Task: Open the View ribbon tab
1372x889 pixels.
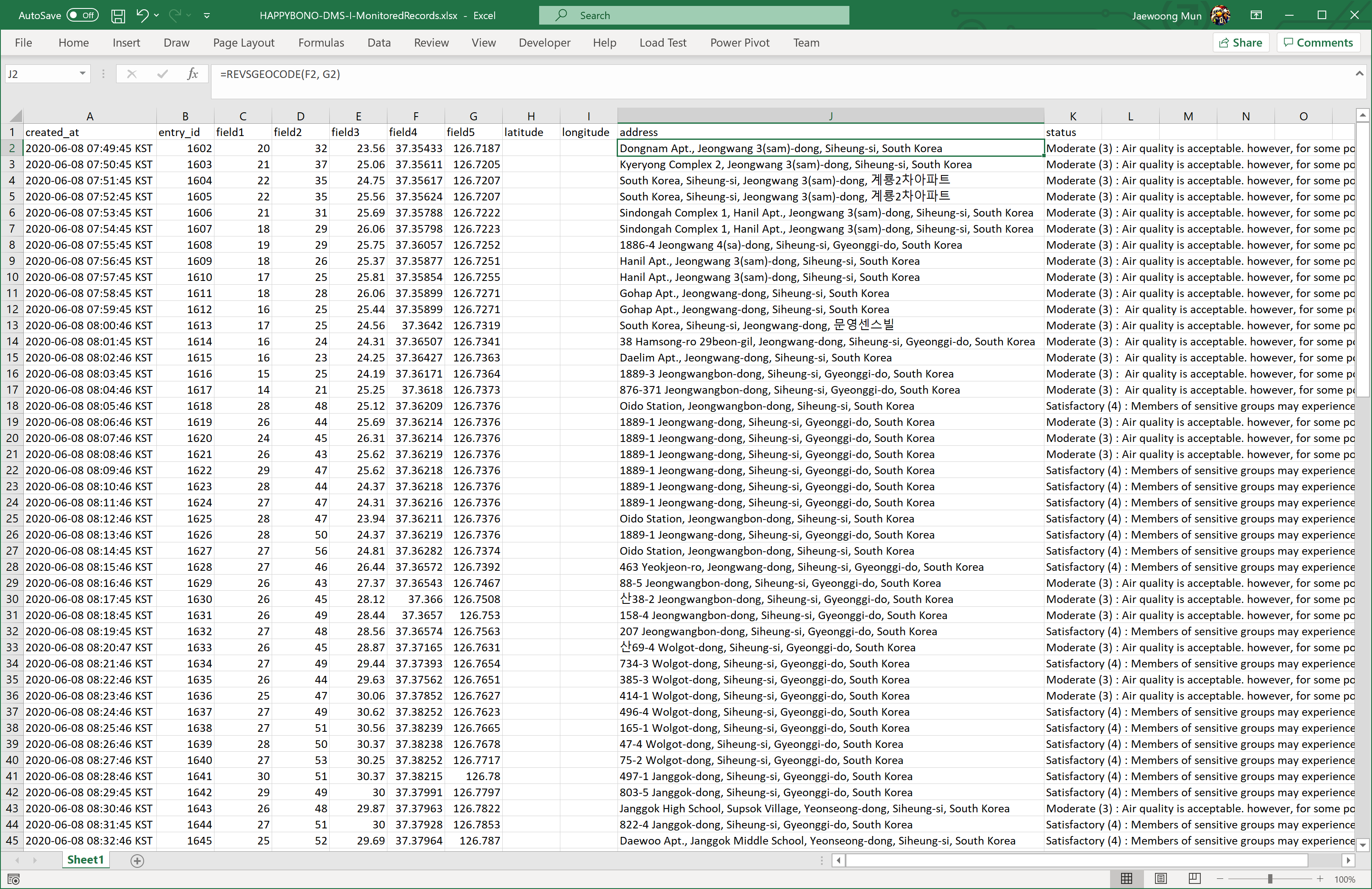Action: [484, 43]
